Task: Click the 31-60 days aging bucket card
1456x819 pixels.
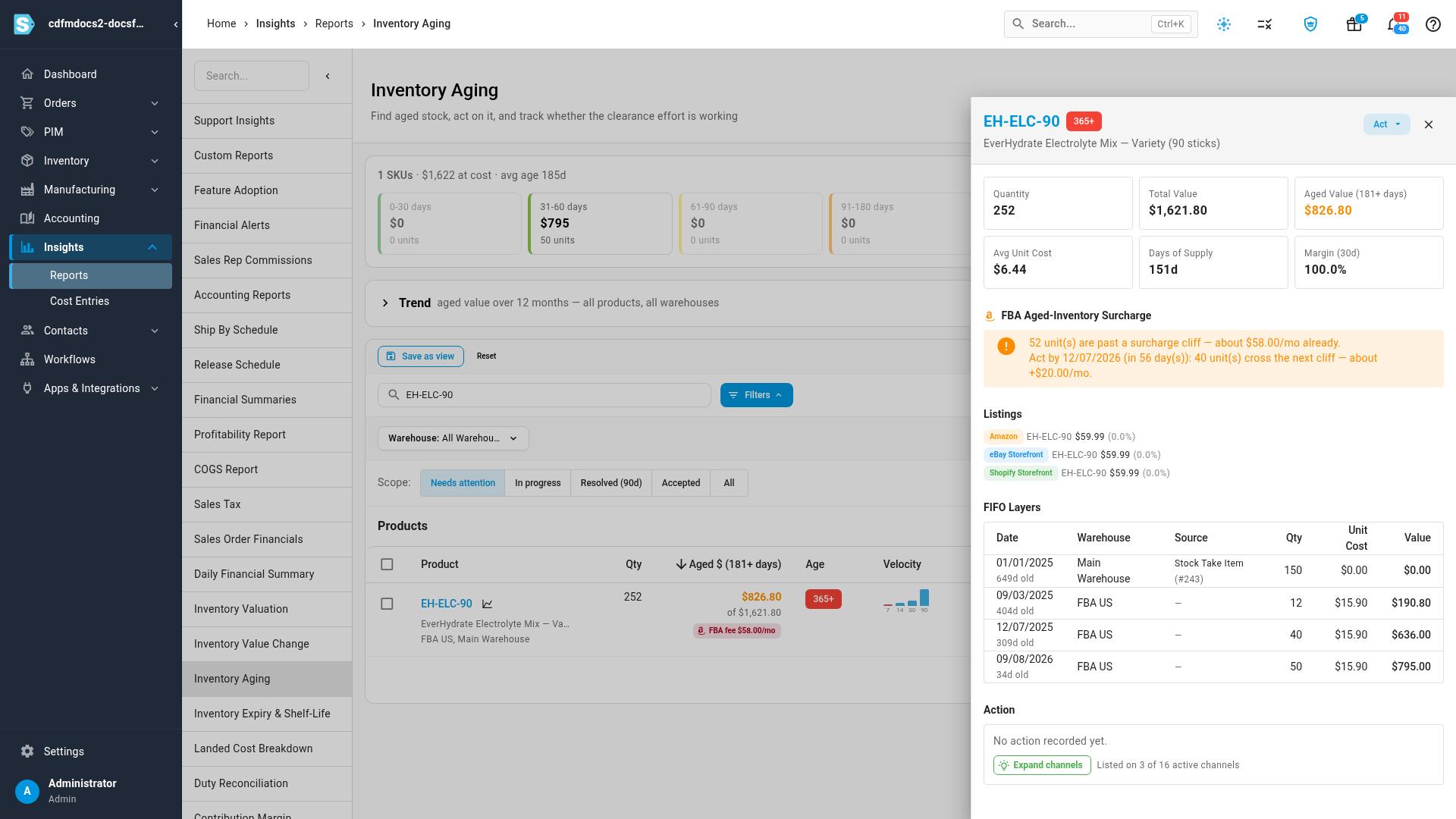Action: (x=600, y=224)
